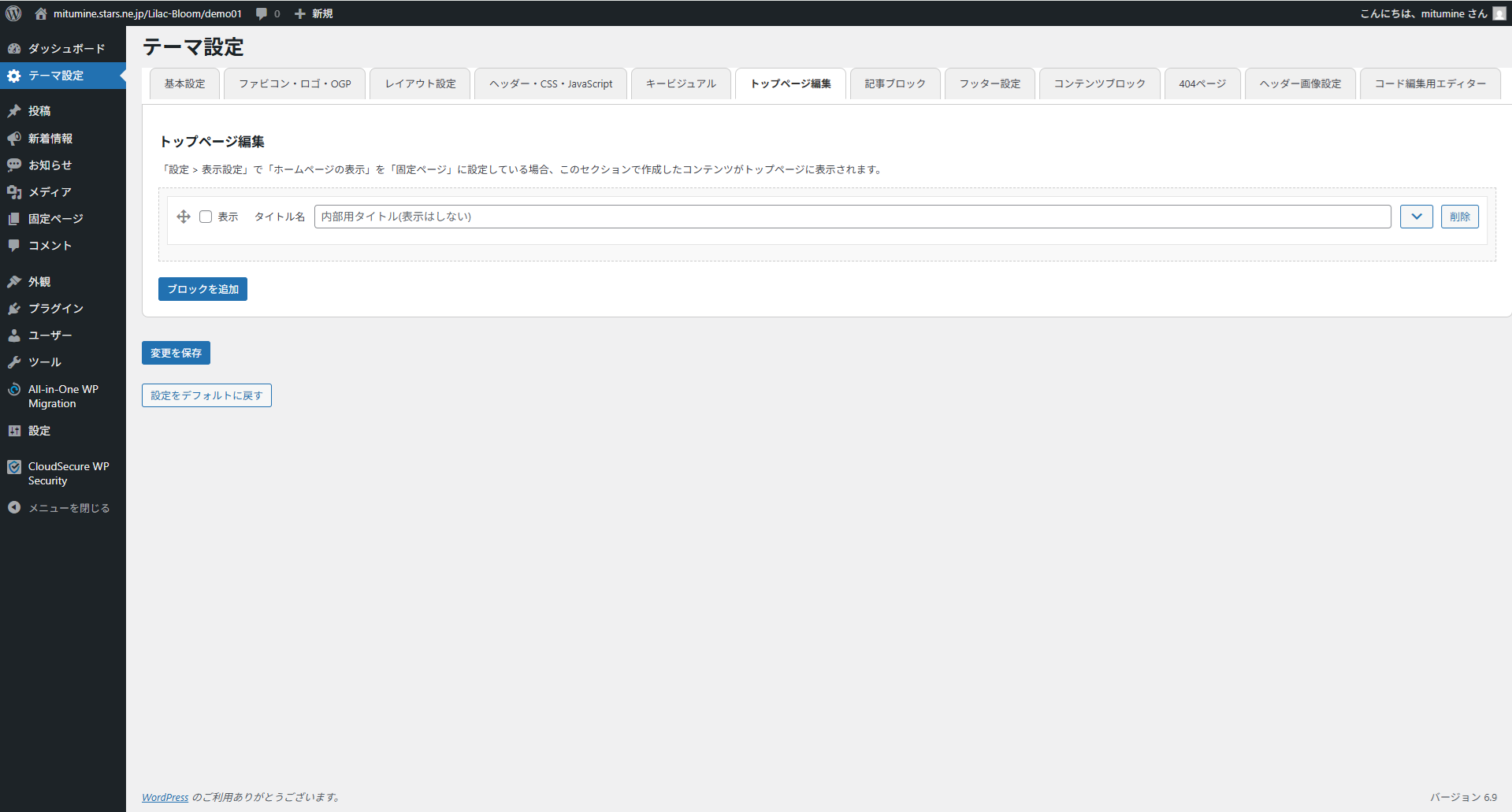Click the user avatar next to mitumine さん
The height and width of the screenshot is (812, 1512).
(x=1499, y=13)
